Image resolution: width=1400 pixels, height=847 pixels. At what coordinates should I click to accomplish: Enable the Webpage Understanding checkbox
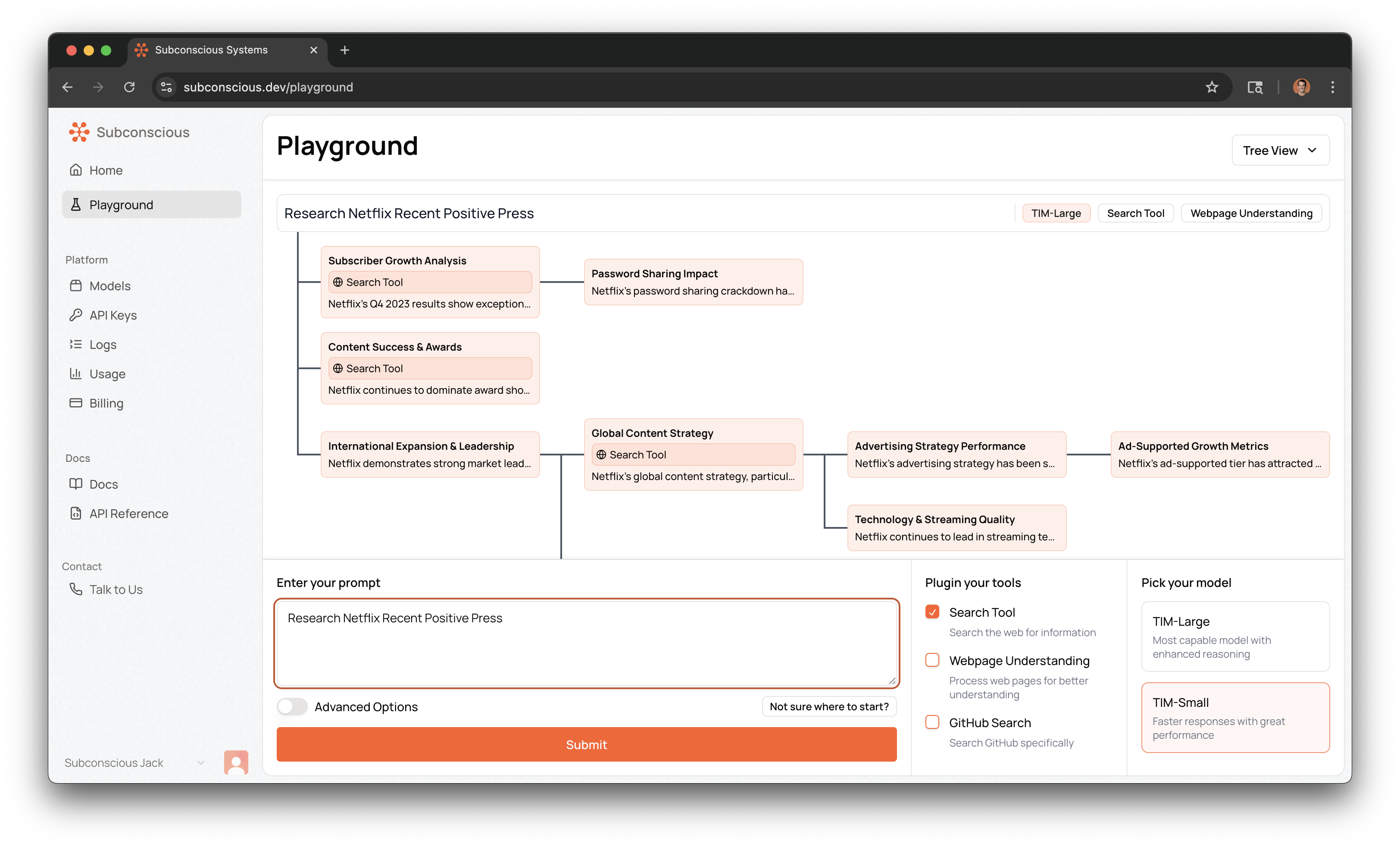click(932, 660)
